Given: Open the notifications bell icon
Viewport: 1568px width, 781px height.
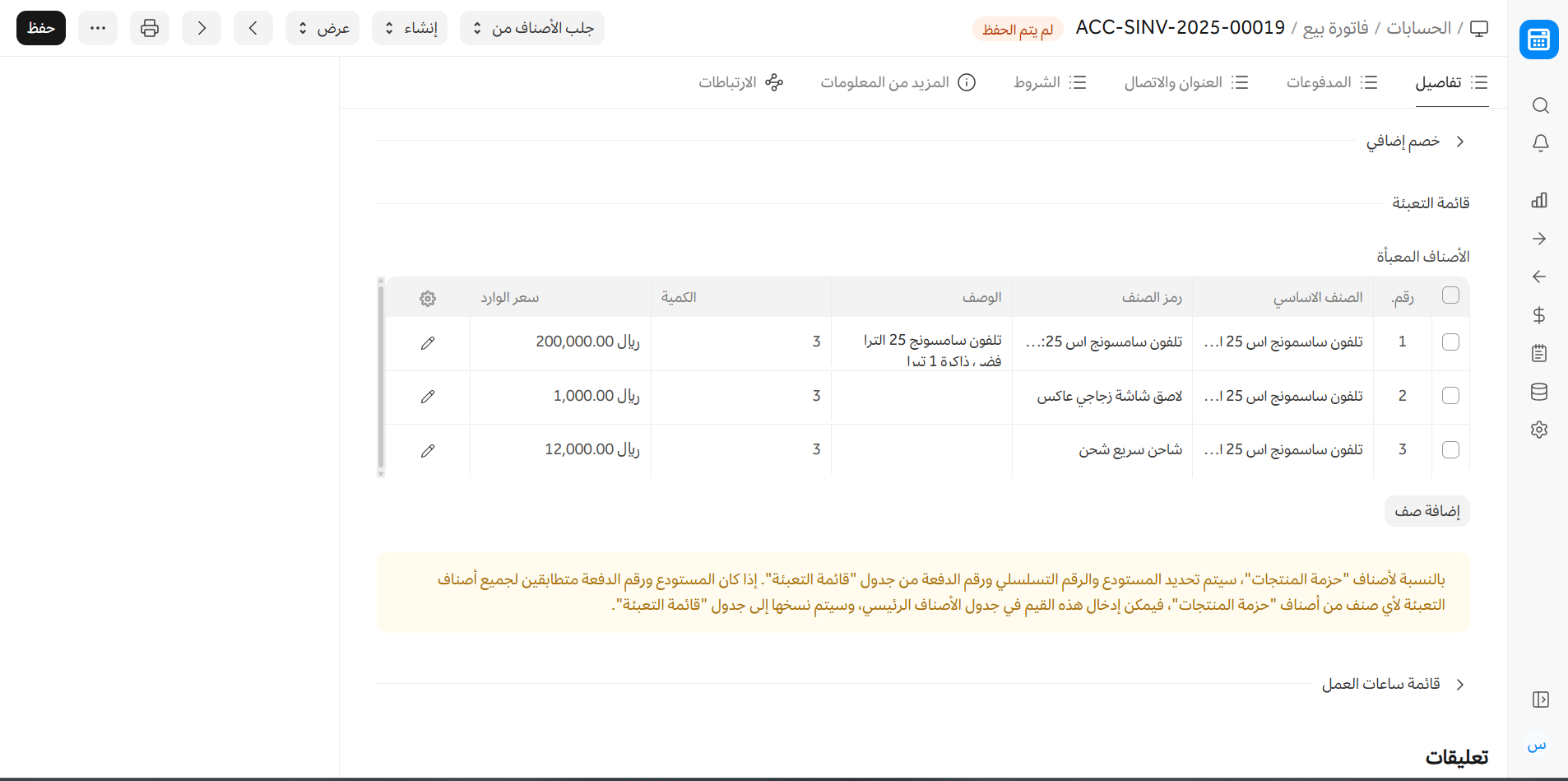Looking at the screenshot, I should point(1540,143).
